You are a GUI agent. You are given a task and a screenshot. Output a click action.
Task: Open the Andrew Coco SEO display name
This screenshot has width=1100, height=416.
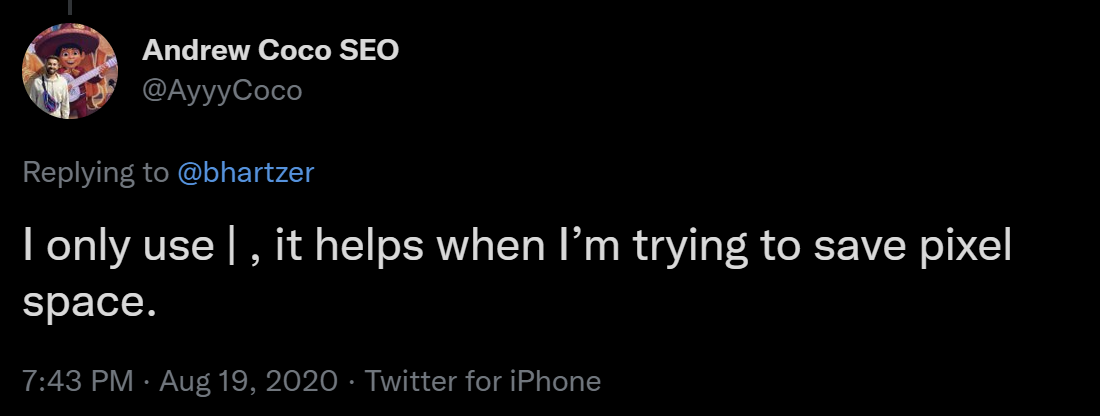[270, 50]
